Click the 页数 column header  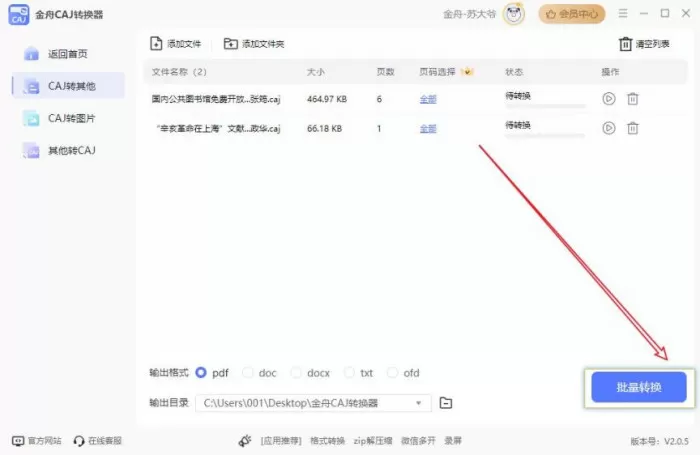pos(385,72)
